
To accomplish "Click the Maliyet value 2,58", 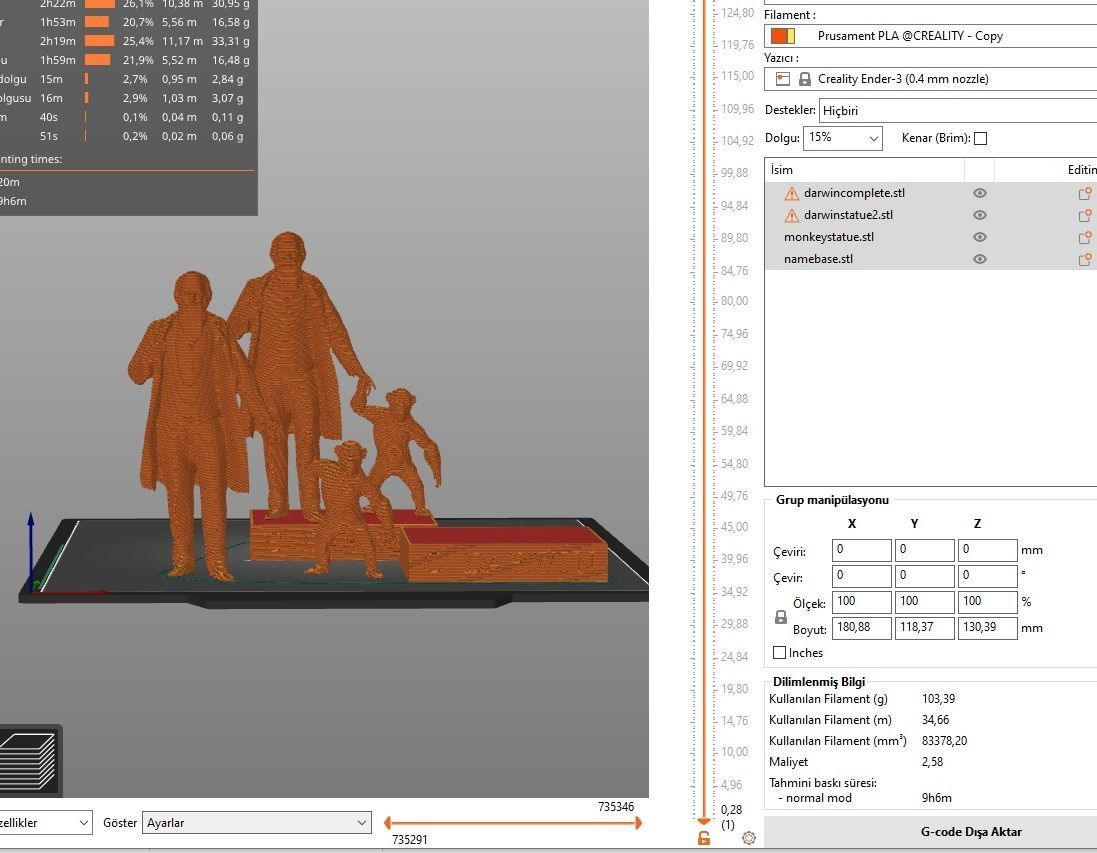I will (932, 762).
